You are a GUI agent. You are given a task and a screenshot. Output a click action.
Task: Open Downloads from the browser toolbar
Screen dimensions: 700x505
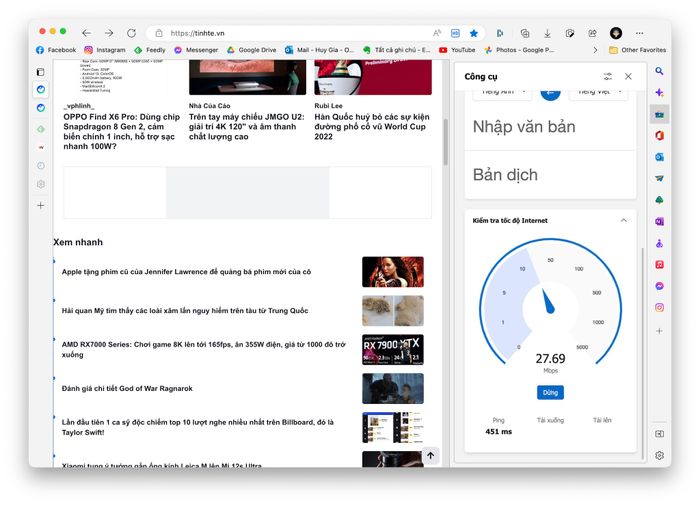[x=546, y=33]
